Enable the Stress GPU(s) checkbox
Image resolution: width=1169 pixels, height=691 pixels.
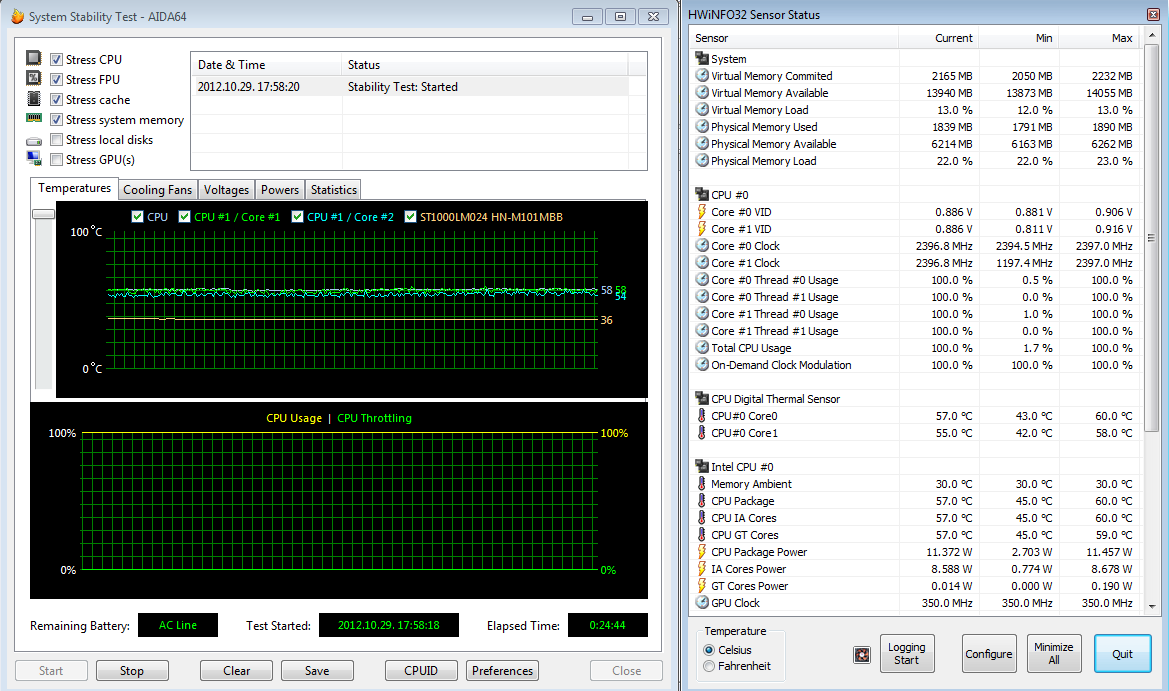click(57, 160)
